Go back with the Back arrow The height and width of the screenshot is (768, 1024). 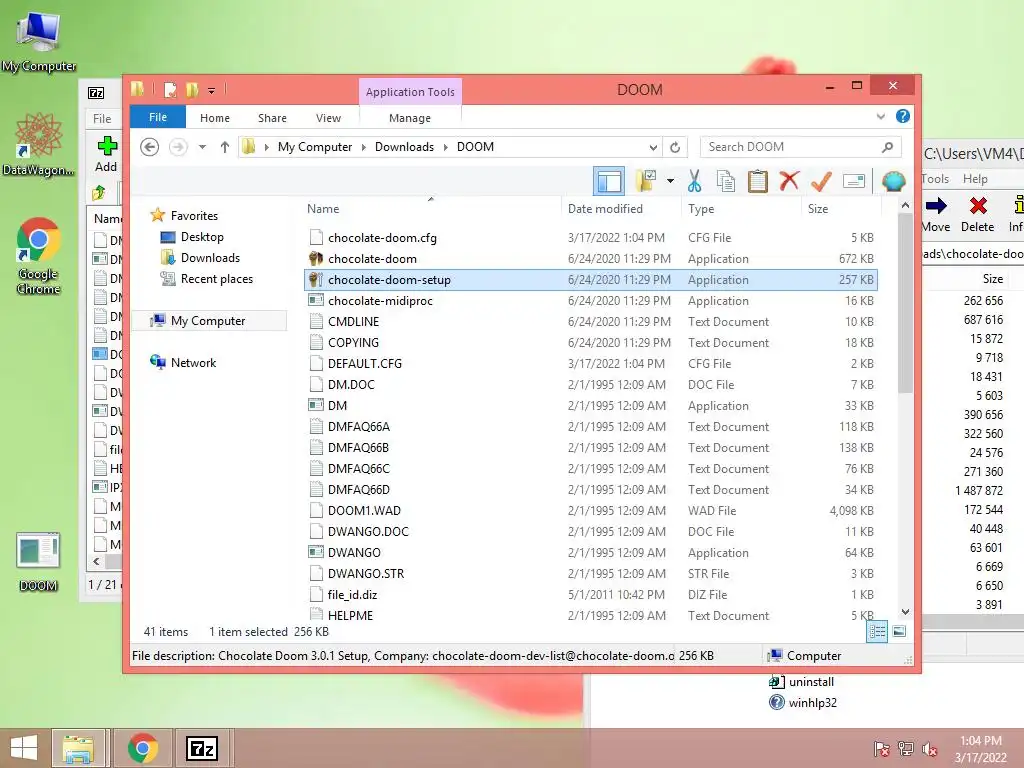click(150, 147)
